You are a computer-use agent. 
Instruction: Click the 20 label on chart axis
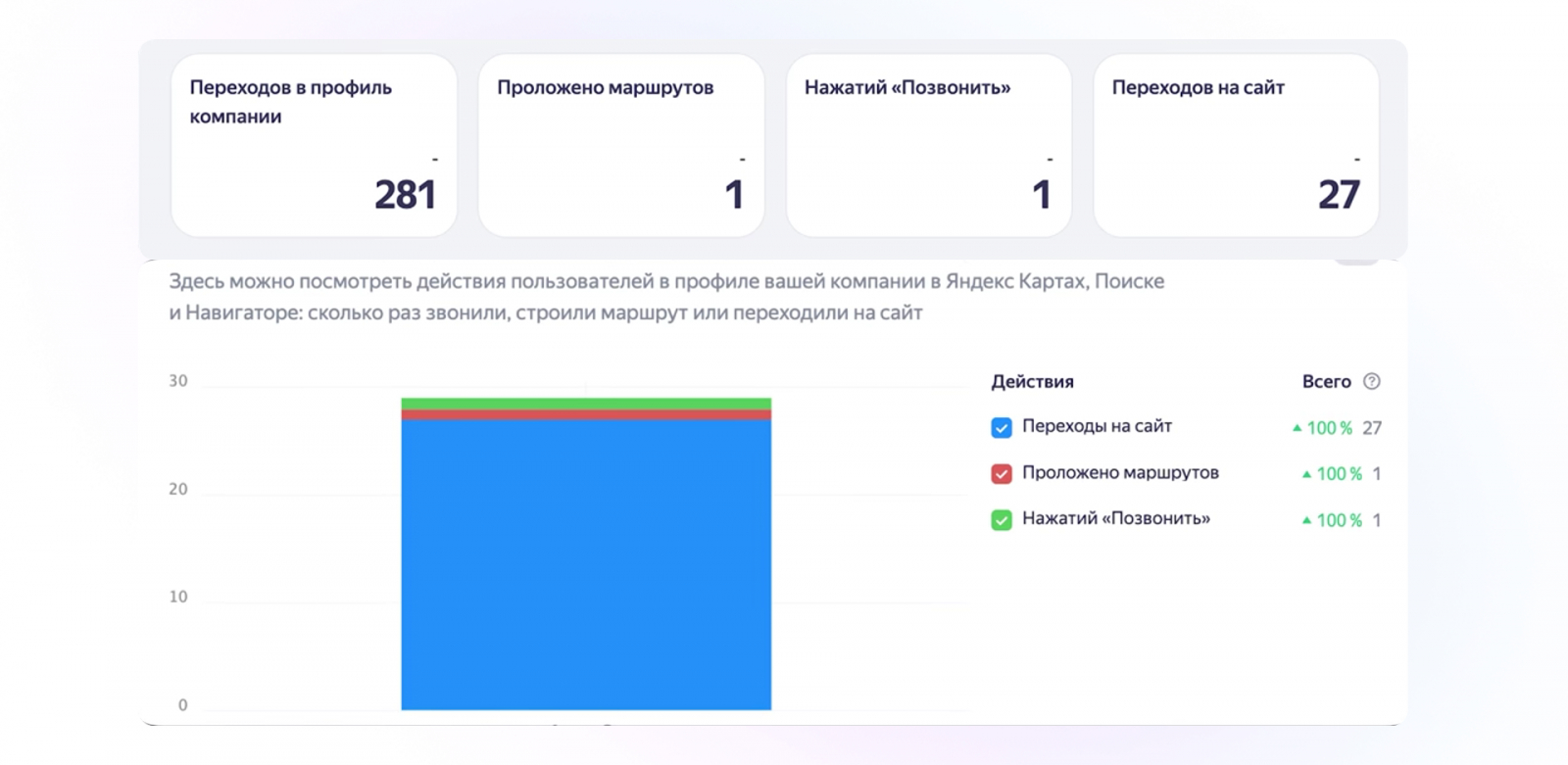[178, 489]
